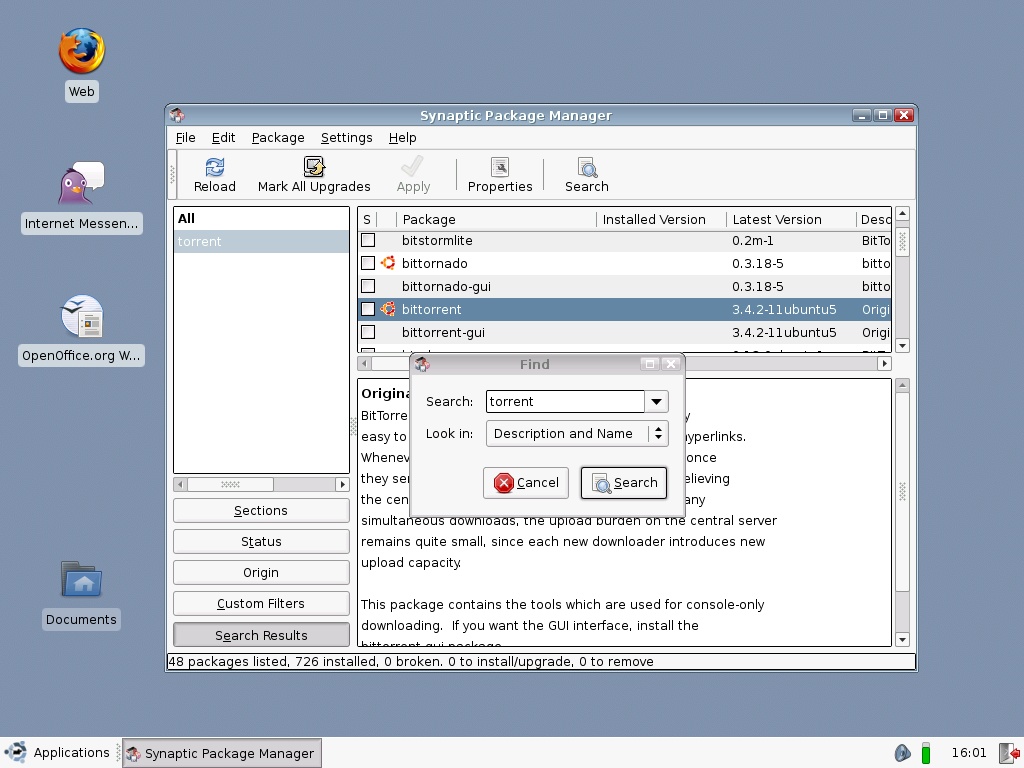Sort by the S status column header
The image size is (1024, 768).
(367, 219)
